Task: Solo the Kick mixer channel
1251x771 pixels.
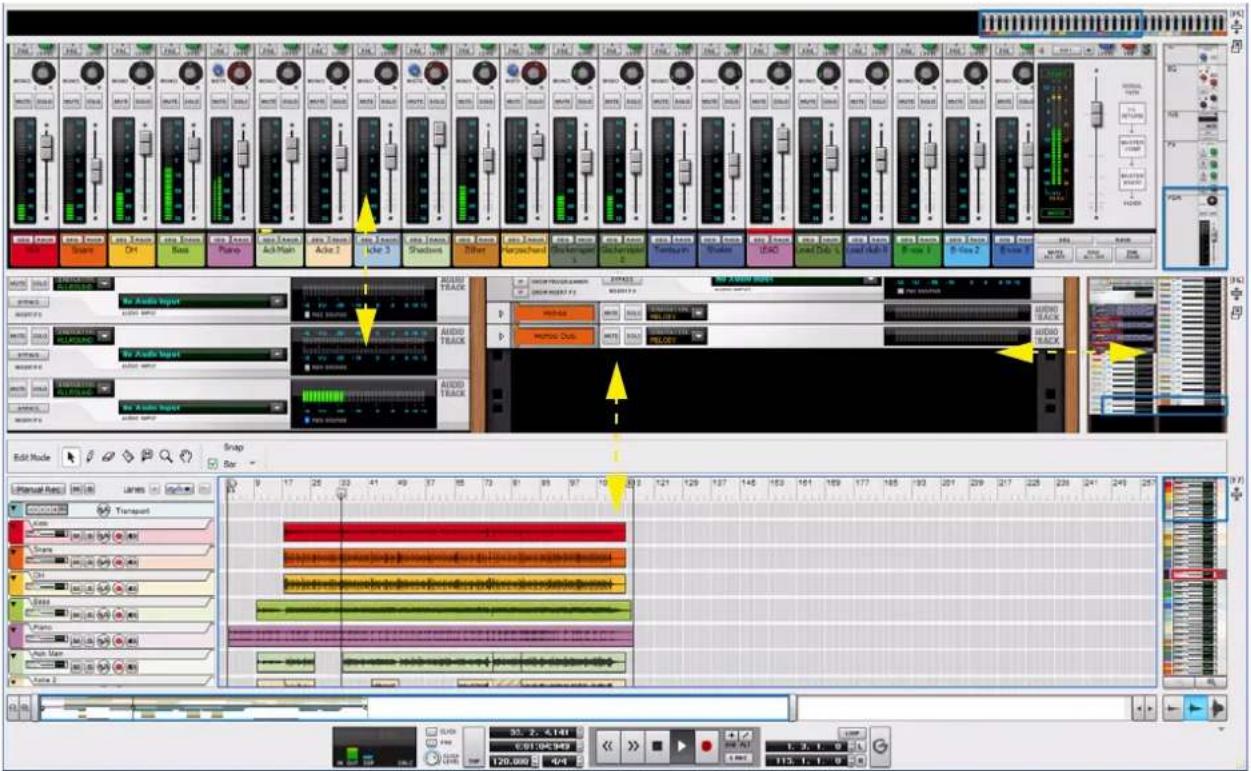Action: tap(42, 102)
